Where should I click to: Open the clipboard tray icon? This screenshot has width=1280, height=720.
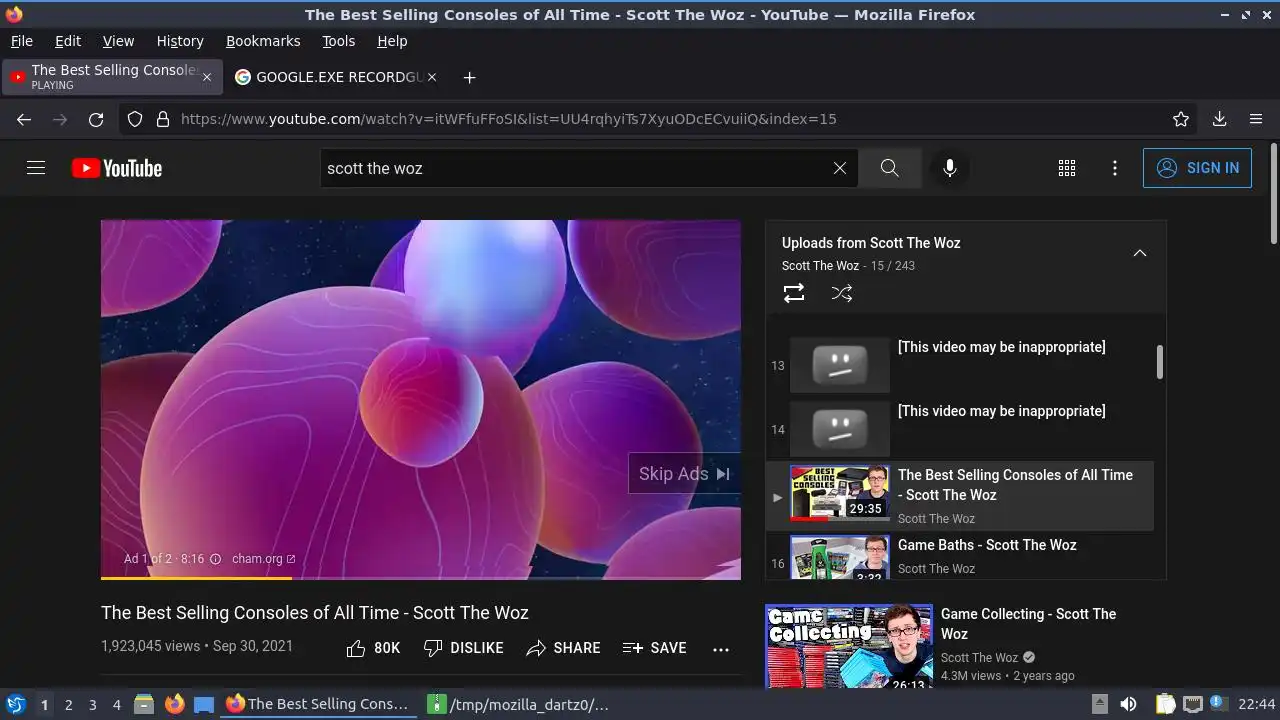1166,704
